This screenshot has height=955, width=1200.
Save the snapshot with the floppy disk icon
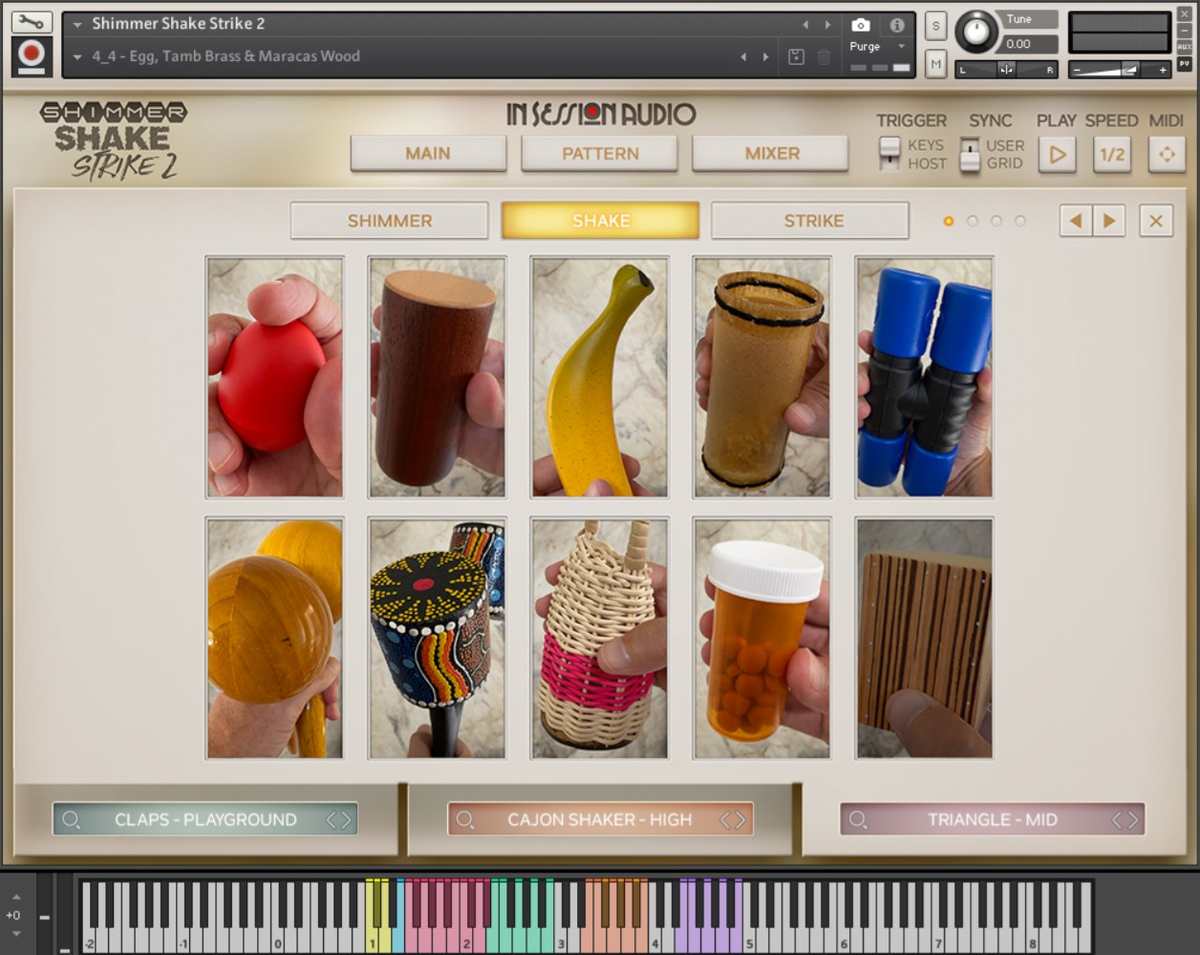(796, 57)
